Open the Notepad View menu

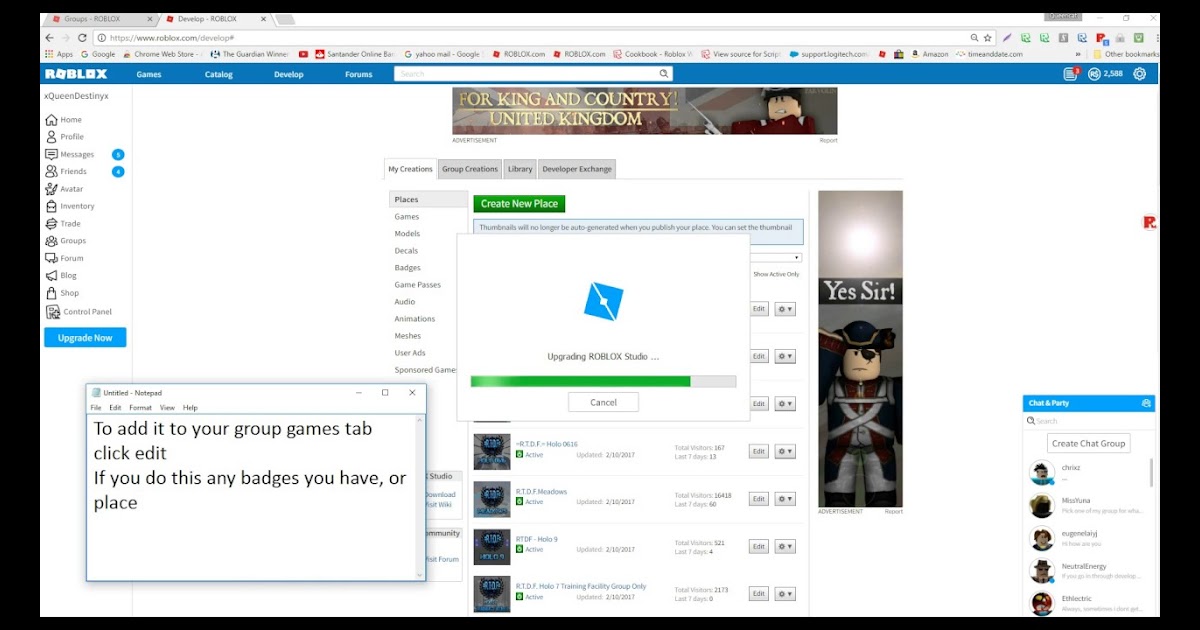(x=167, y=408)
